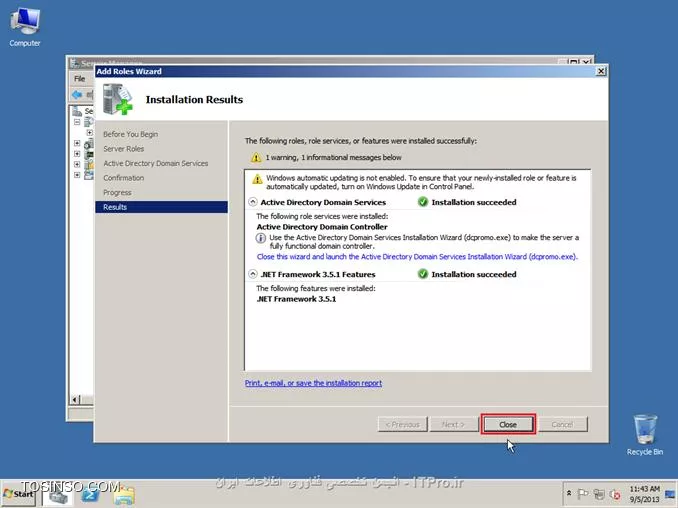This screenshot has width=678, height=508.
Task: Click the '.NET Framework 3.5.1' installed feature text
Action: click(x=296, y=299)
